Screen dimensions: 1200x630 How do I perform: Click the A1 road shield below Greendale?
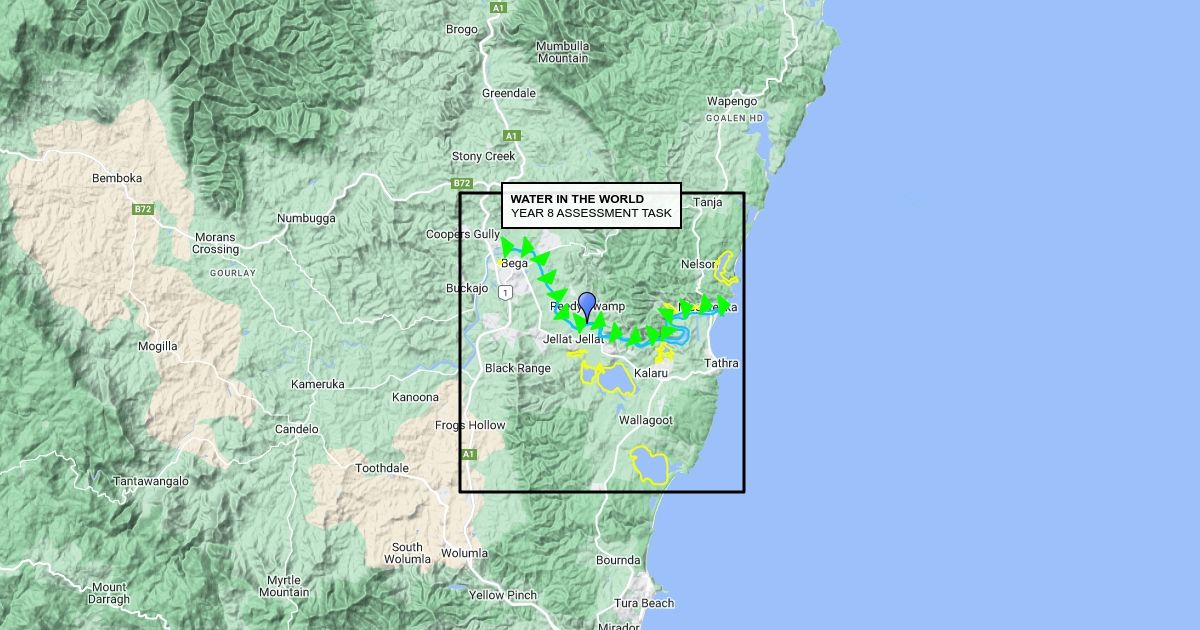[512, 135]
